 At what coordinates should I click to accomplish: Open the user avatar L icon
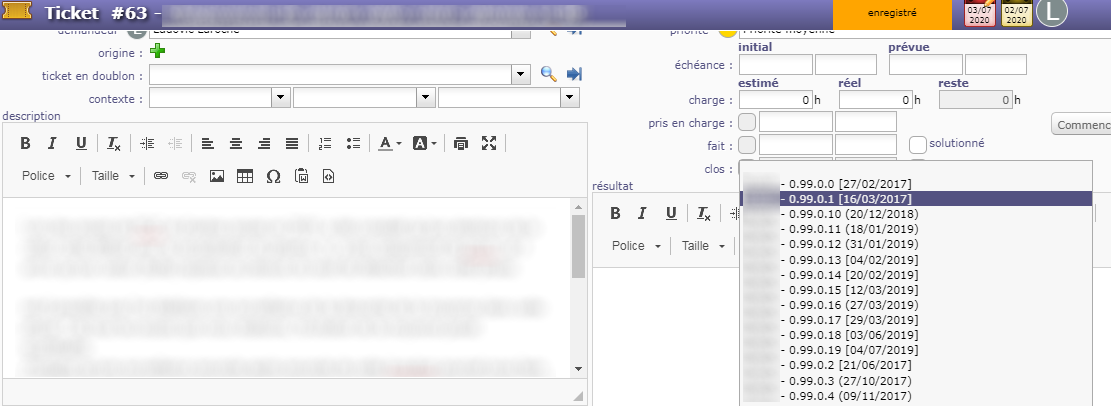(1051, 12)
